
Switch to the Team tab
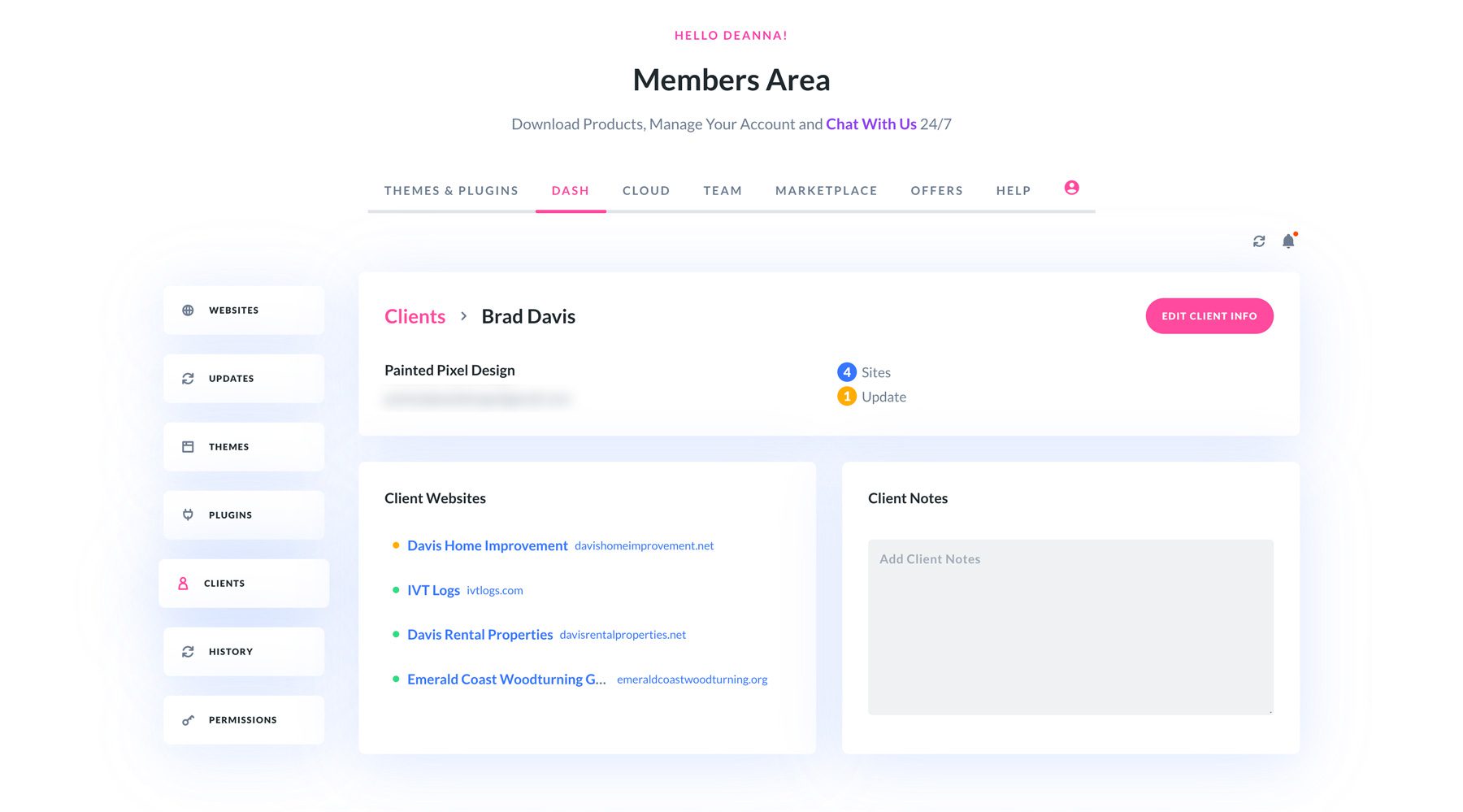click(722, 190)
